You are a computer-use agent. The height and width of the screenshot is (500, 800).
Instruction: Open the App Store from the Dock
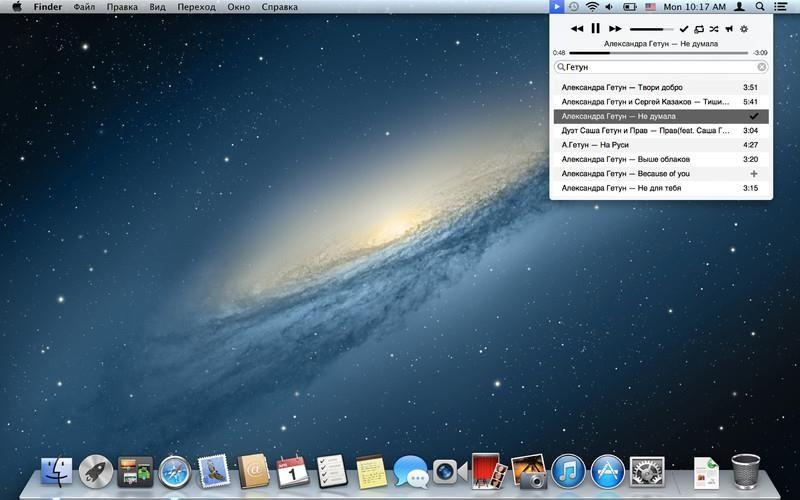[x=608, y=472]
